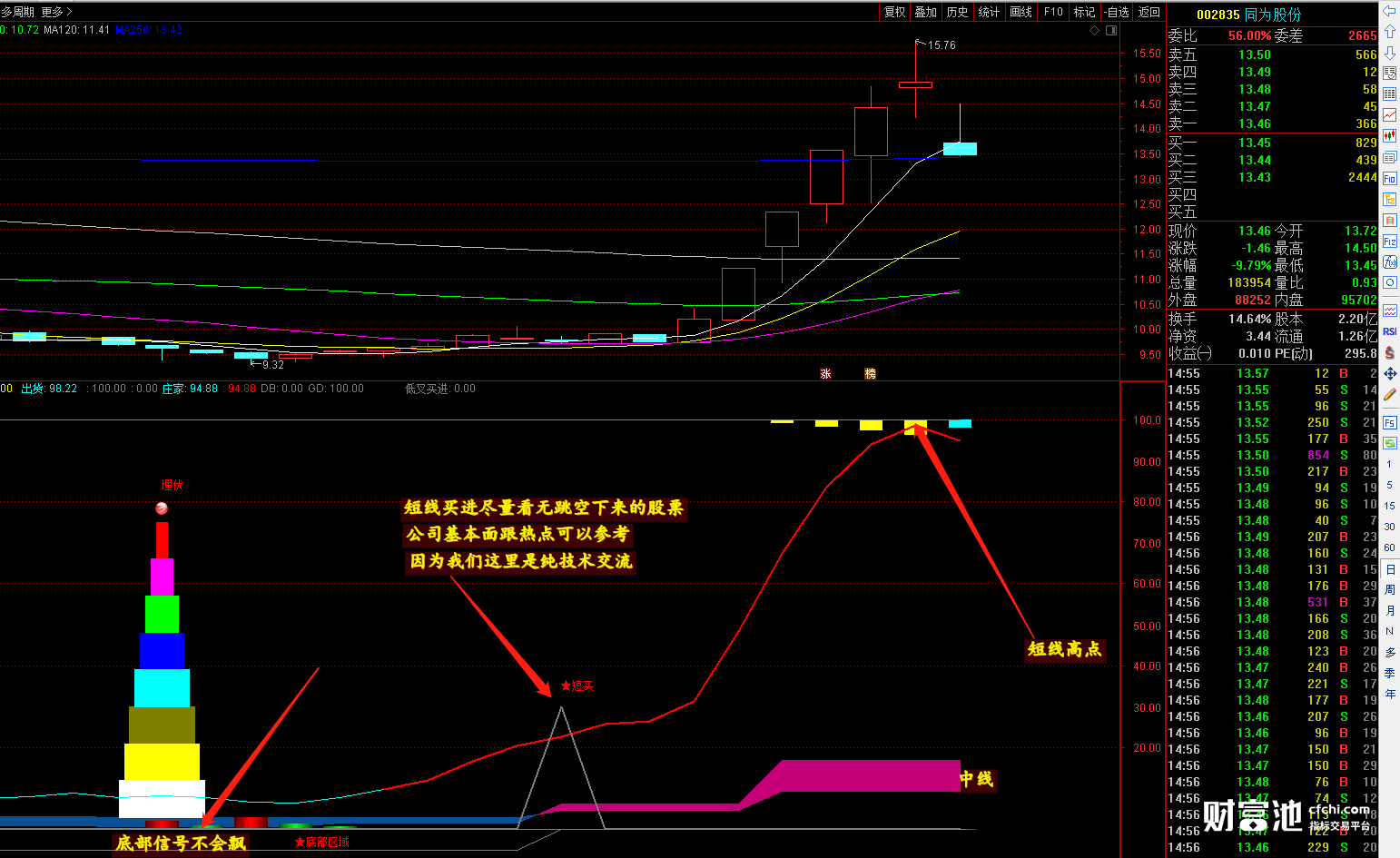The height and width of the screenshot is (858, 1400).
Task: Click the MA120: 11.41 indicator label
Action: (x=76, y=30)
